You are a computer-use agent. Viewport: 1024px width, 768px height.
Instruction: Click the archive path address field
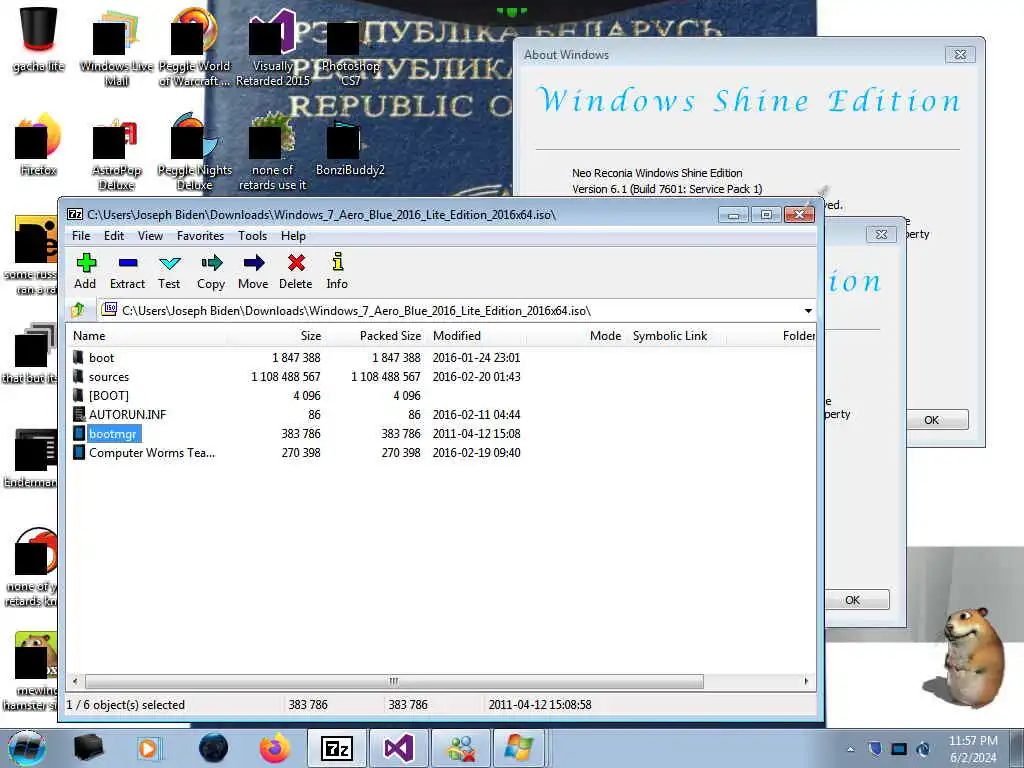pos(451,311)
